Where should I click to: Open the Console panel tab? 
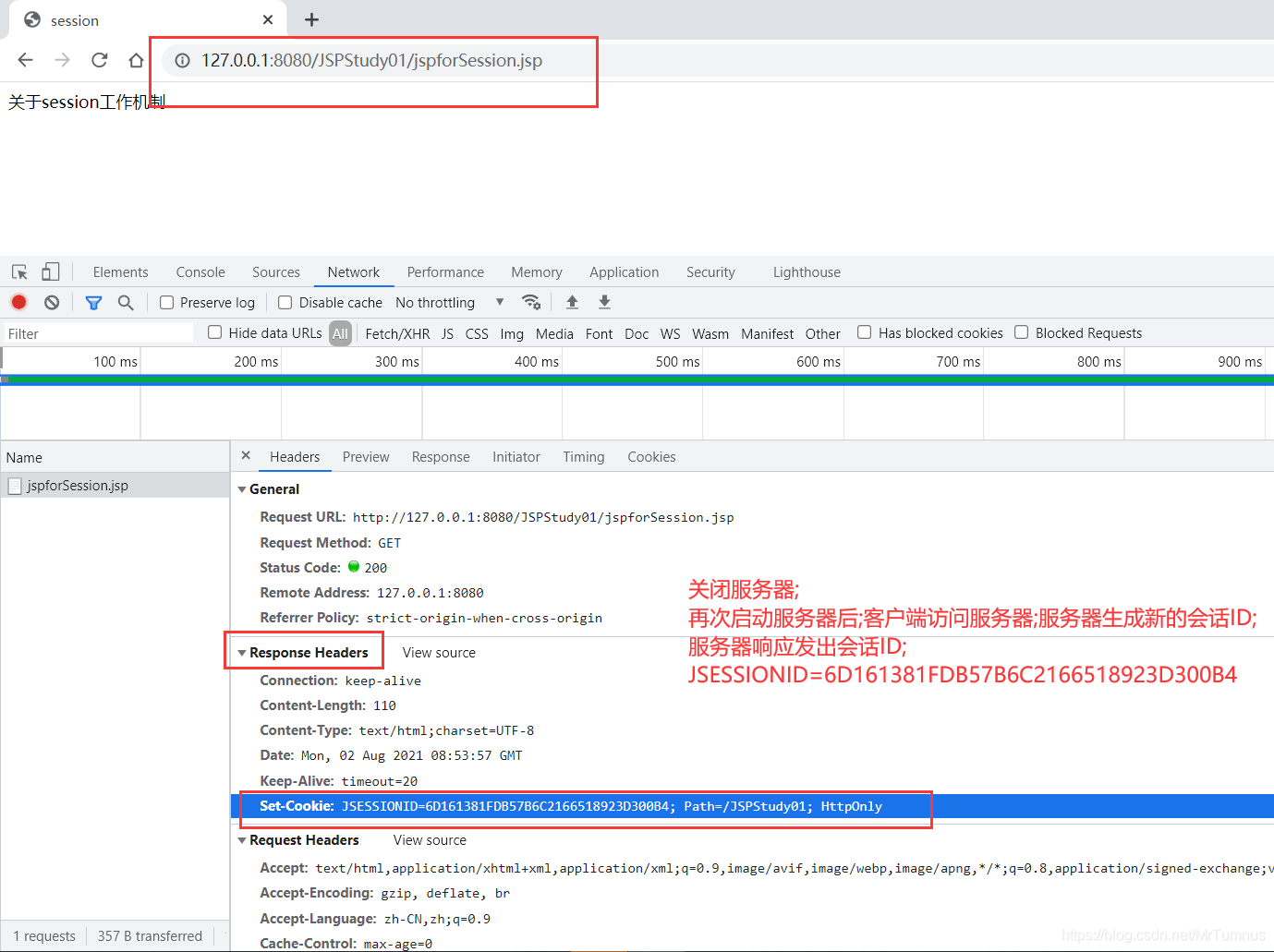(x=200, y=272)
